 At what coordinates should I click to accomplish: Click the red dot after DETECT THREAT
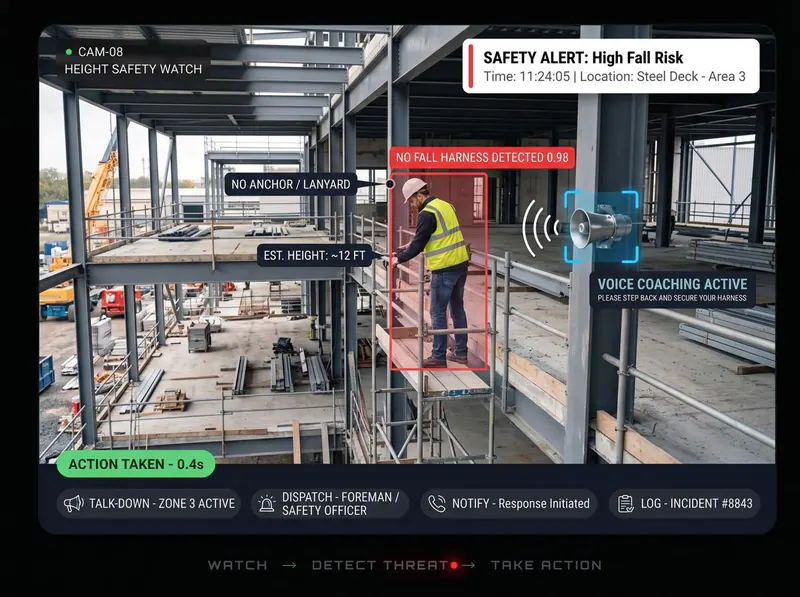point(454,565)
